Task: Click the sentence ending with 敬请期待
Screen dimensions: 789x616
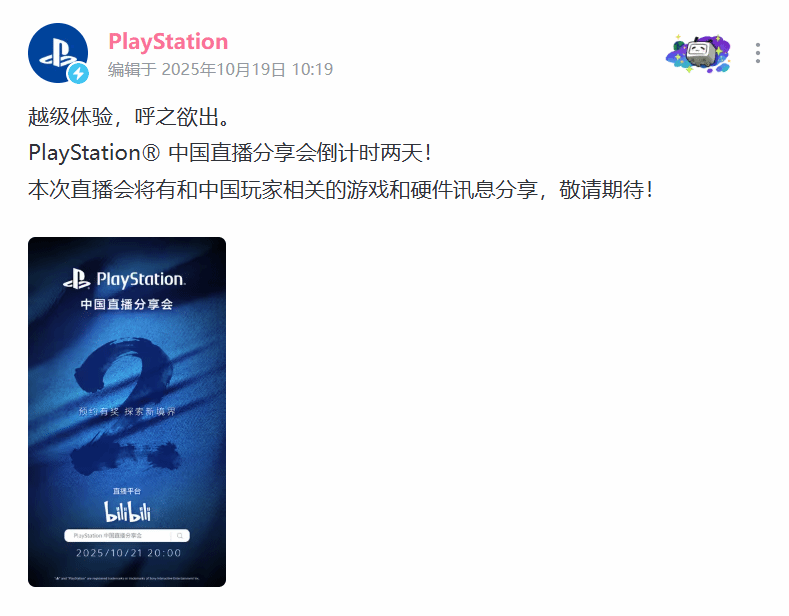Action: pyautogui.click(x=341, y=190)
